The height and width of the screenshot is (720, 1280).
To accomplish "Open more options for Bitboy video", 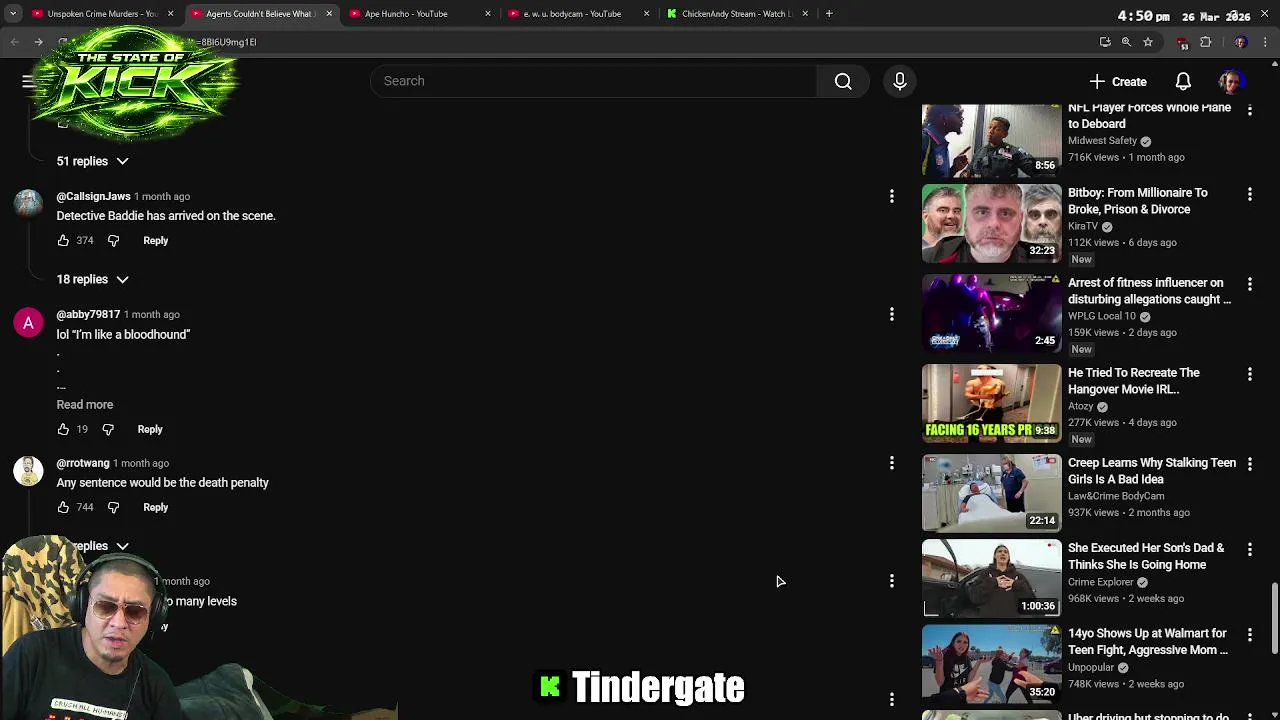I will click(1249, 194).
